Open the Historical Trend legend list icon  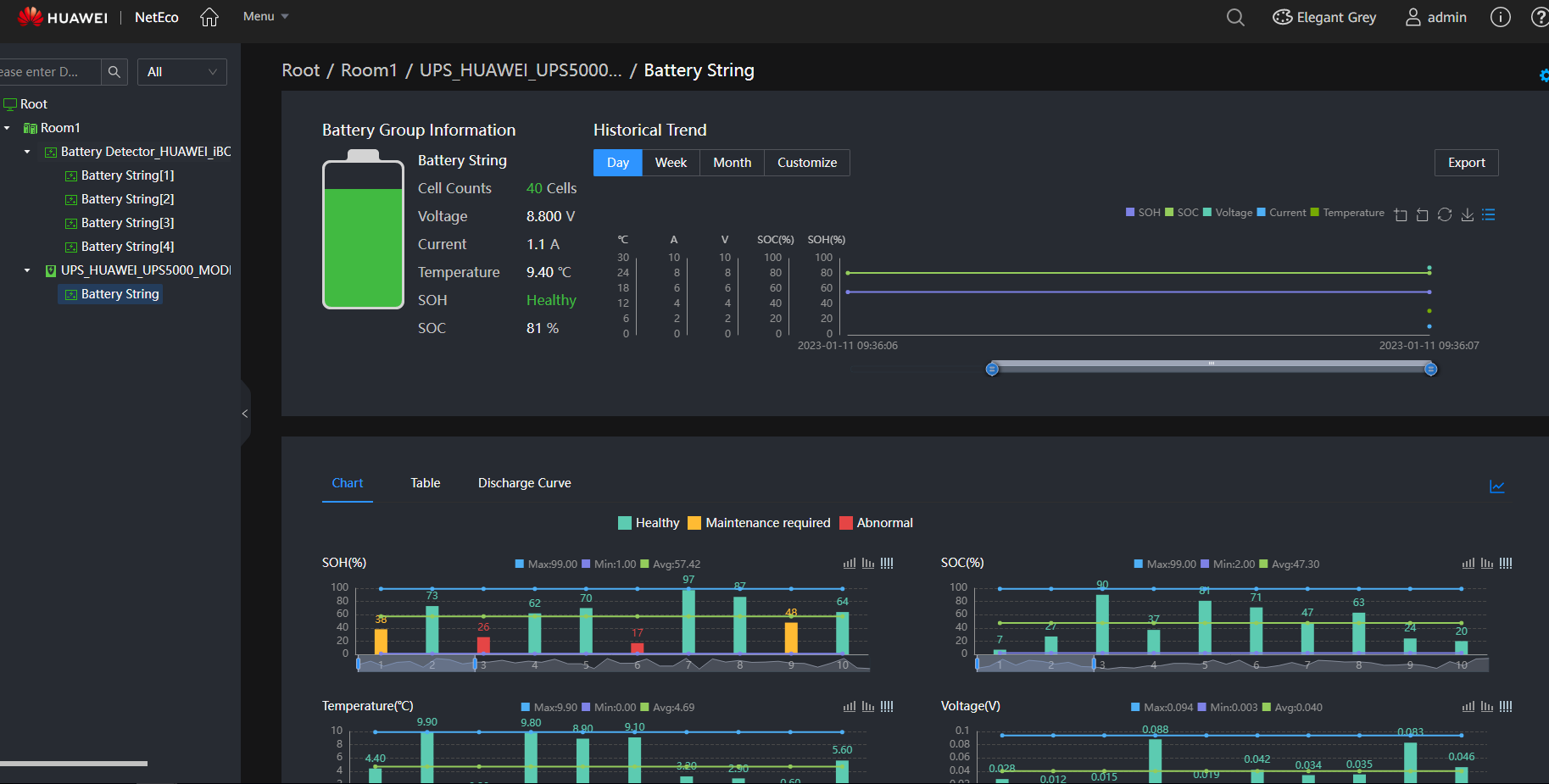tap(1488, 214)
